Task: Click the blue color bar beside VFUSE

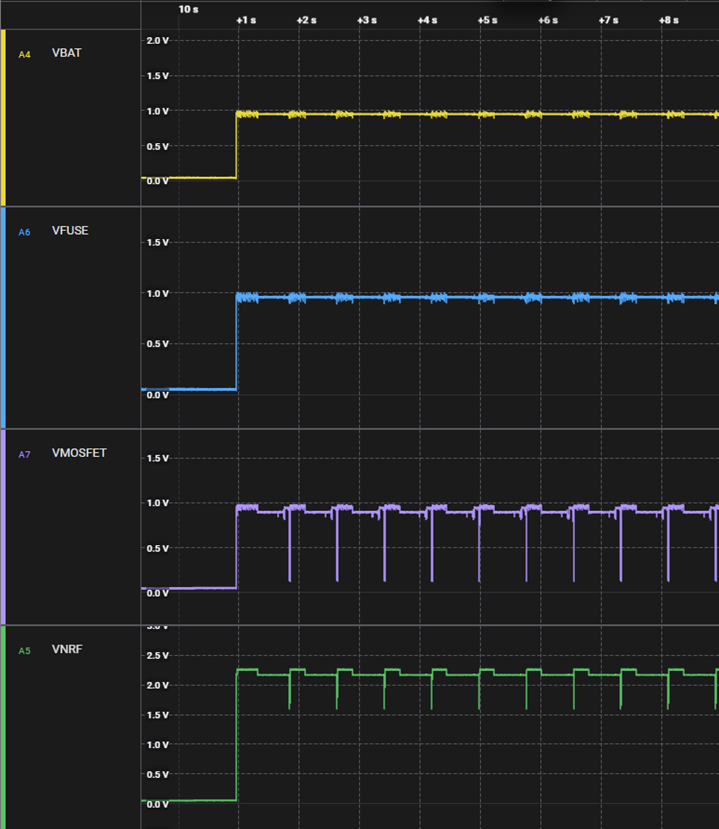Action: click(3, 317)
